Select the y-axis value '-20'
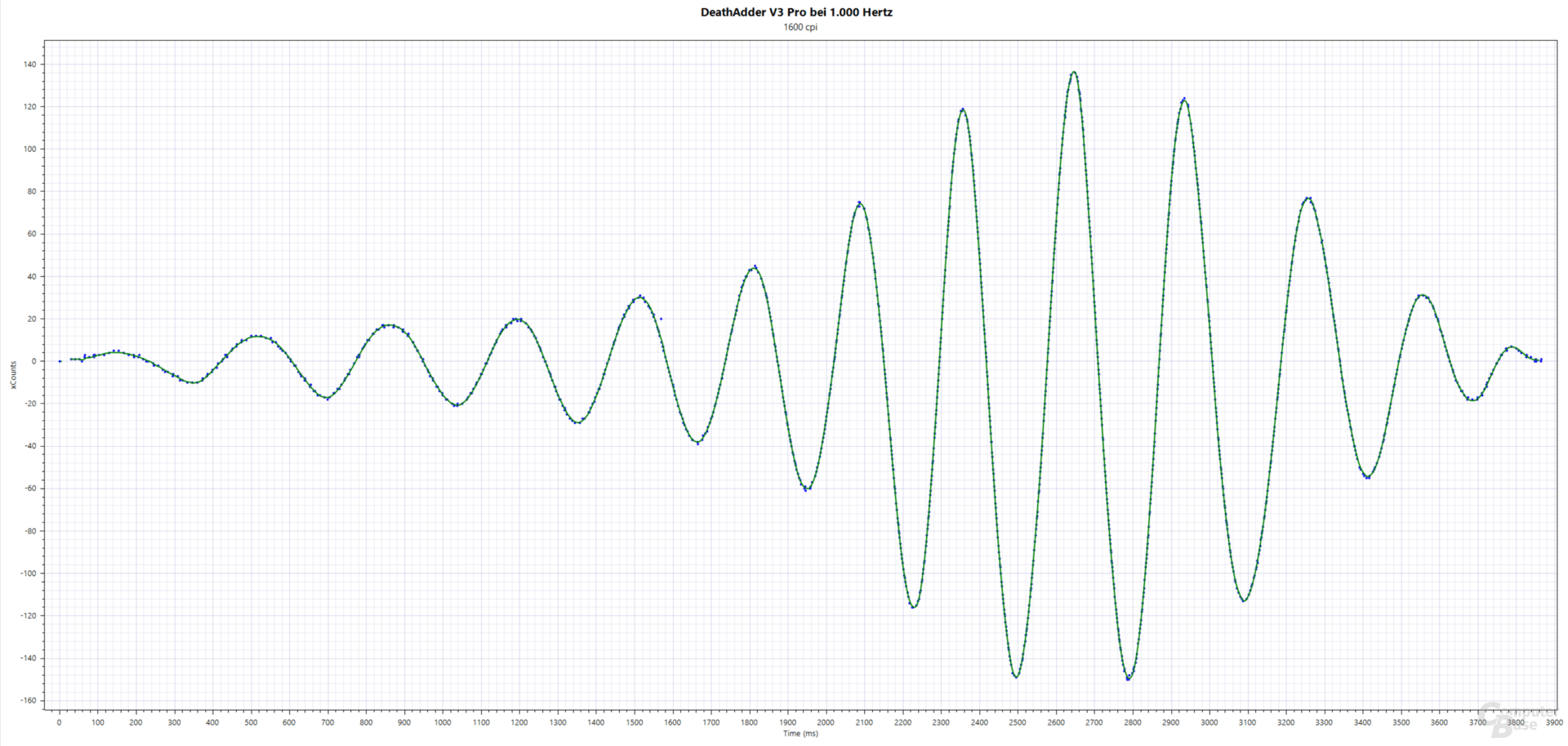The height and width of the screenshot is (746, 1568). point(29,404)
